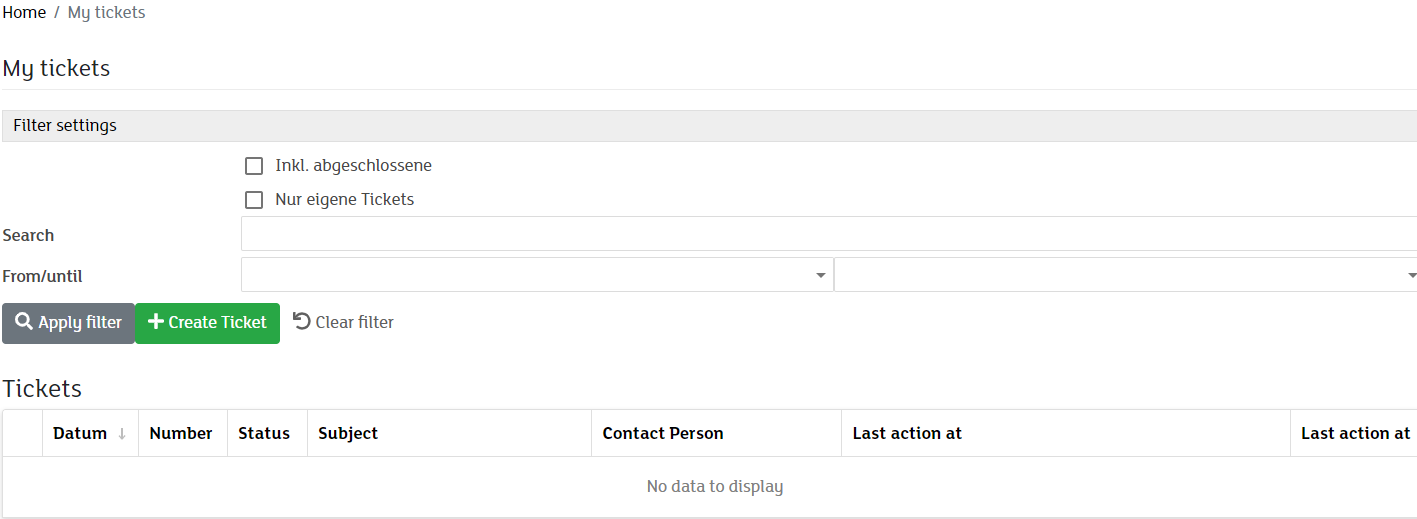Click the undo arrow icon beside Clear filter
1417x519 pixels.
pyautogui.click(x=302, y=321)
